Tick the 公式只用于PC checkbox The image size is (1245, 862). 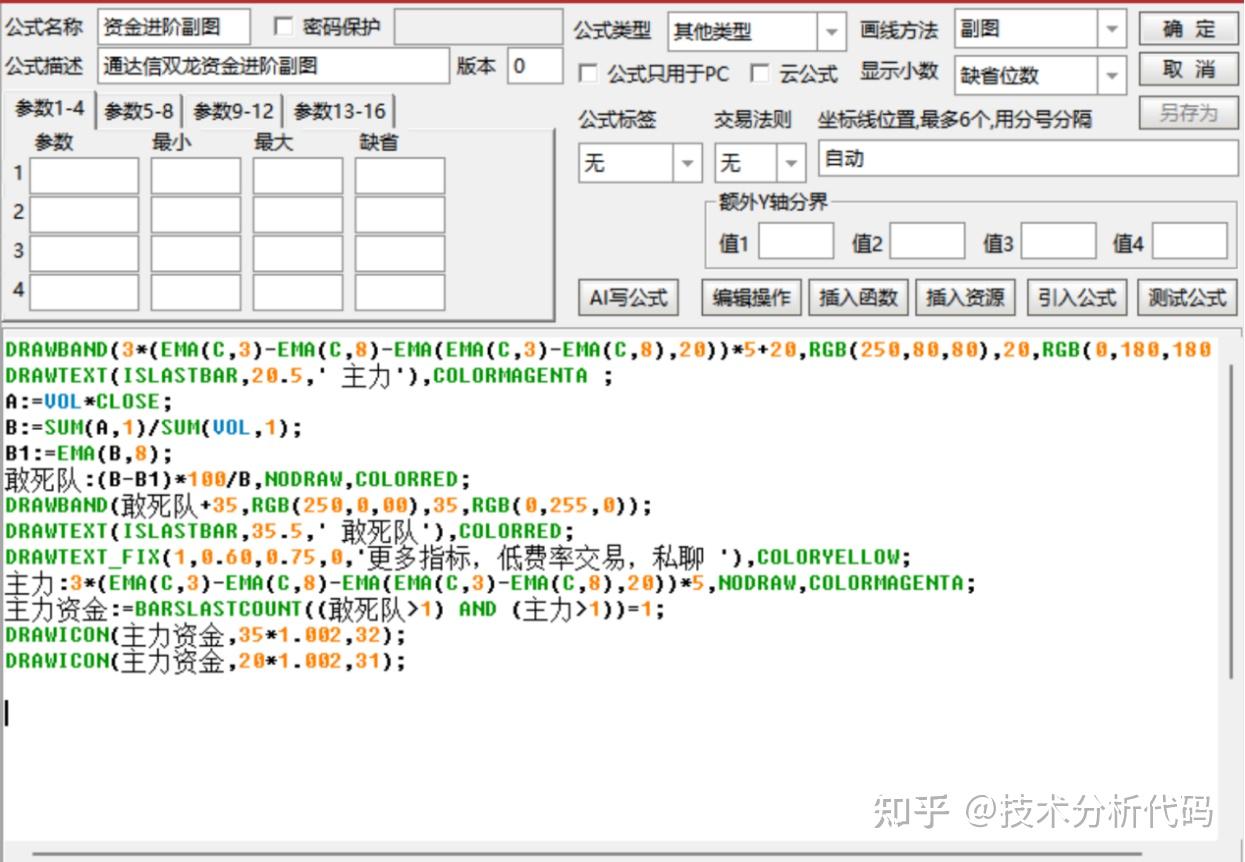[x=589, y=74]
